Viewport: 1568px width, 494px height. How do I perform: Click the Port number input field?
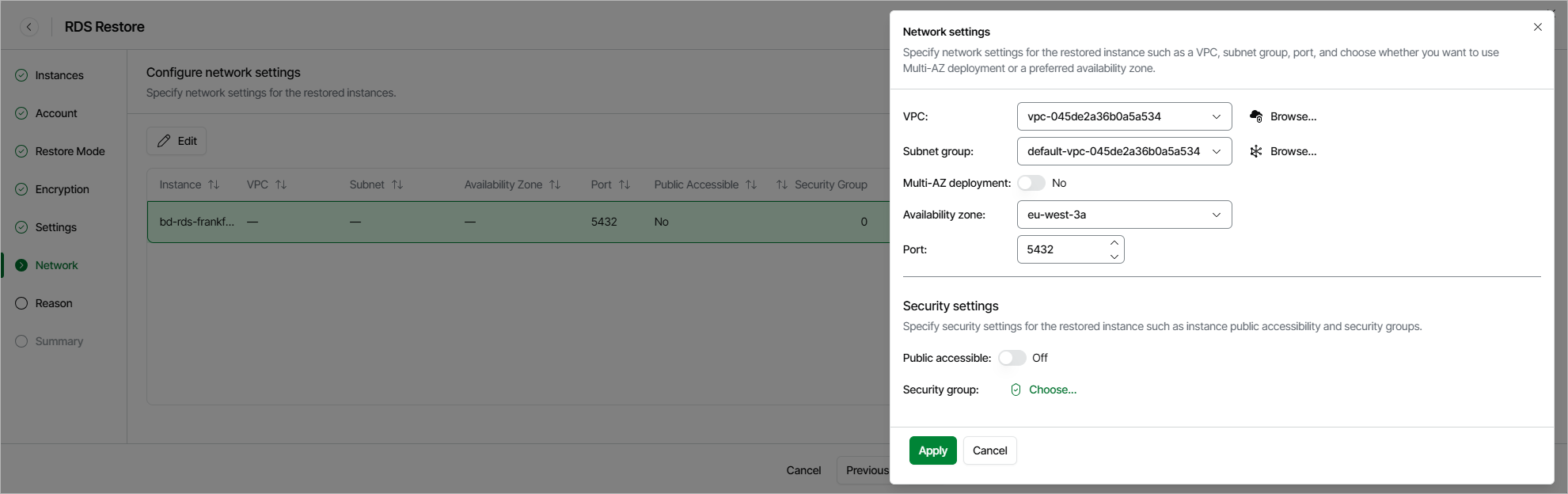[x=1061, y=249]
